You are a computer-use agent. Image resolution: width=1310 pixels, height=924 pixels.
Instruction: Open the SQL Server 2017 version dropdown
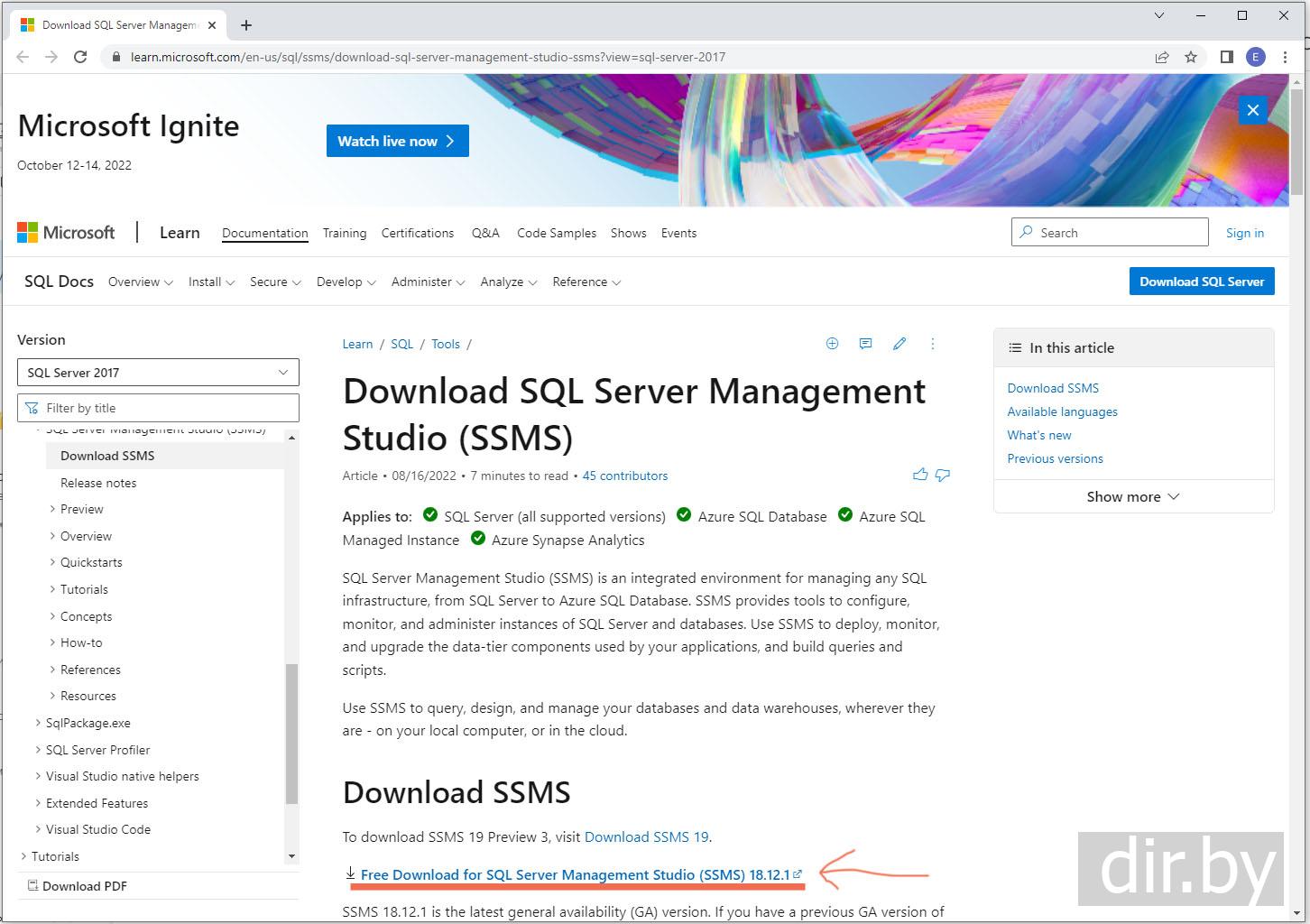coord(158,373)
